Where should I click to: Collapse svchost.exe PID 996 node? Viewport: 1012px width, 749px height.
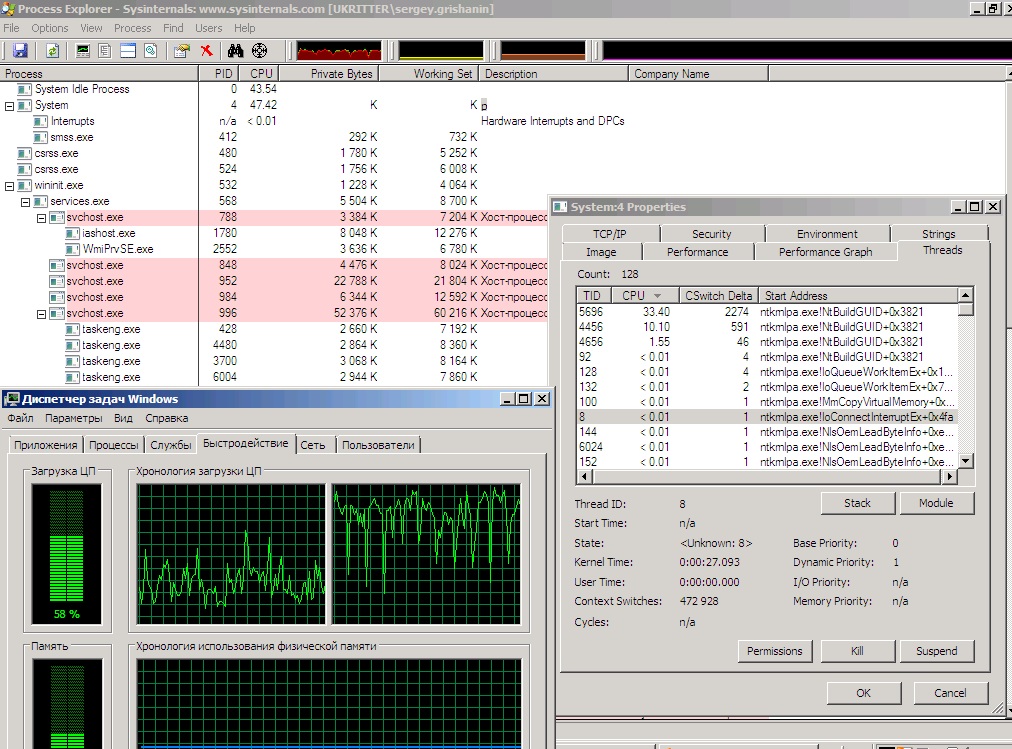coord(41,314)
